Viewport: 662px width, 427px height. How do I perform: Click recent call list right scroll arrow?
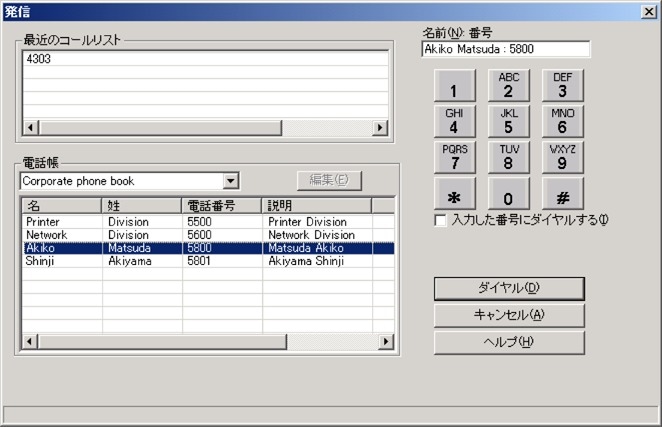(x=380, y=127)
